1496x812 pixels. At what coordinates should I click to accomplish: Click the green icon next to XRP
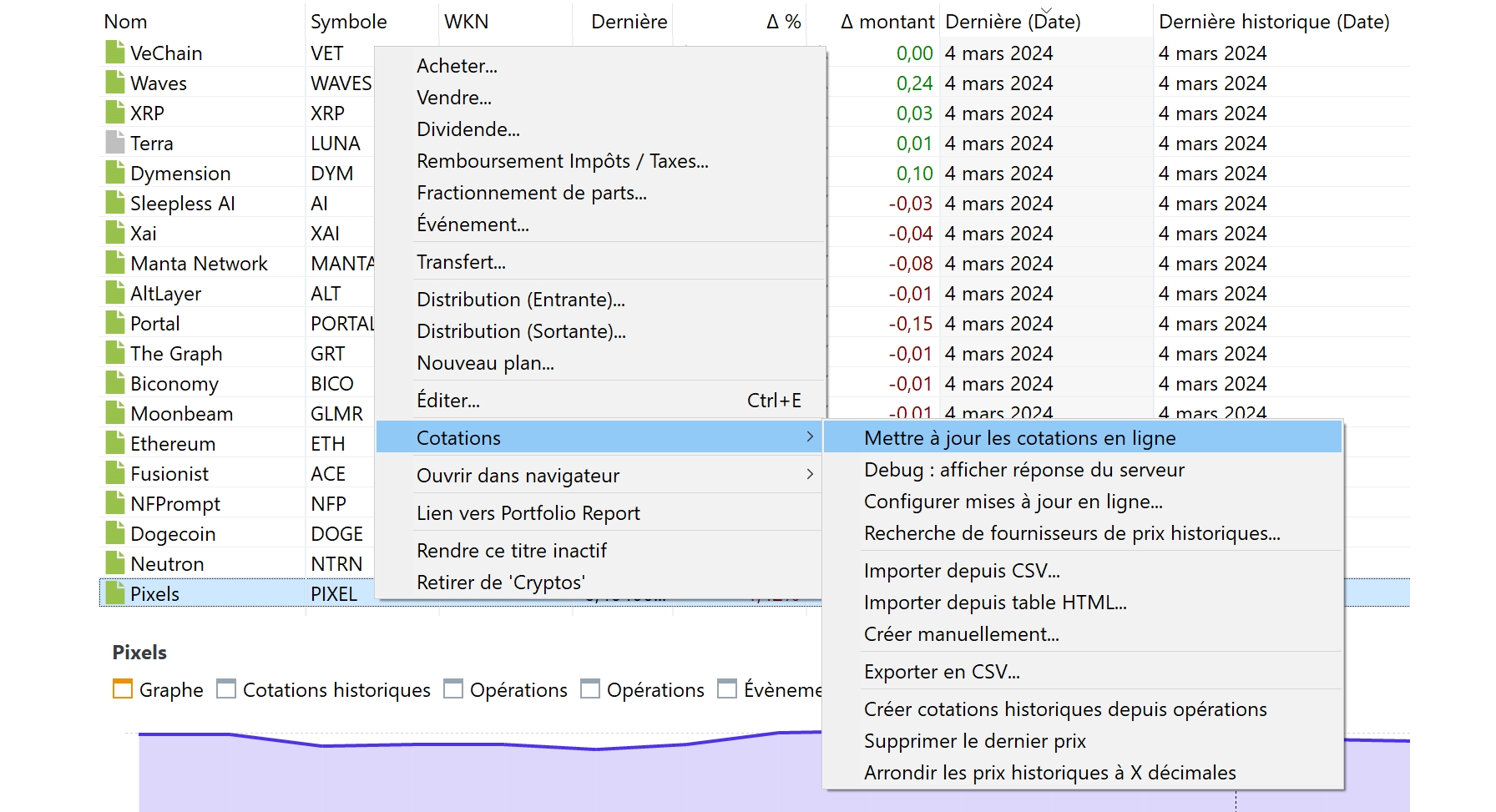(115, 113)
